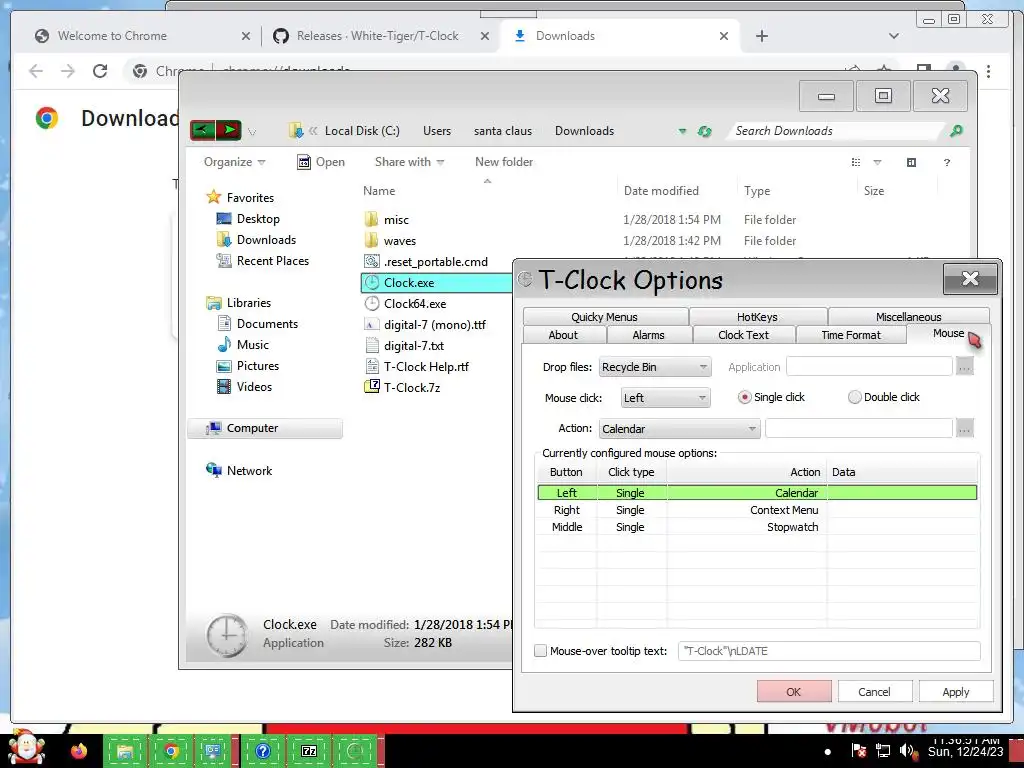Viewport: 1024px width, 768px height.
Task: Open 7-Zip taskbar icon
Action: pyautogui.click(x=309, y=751)
